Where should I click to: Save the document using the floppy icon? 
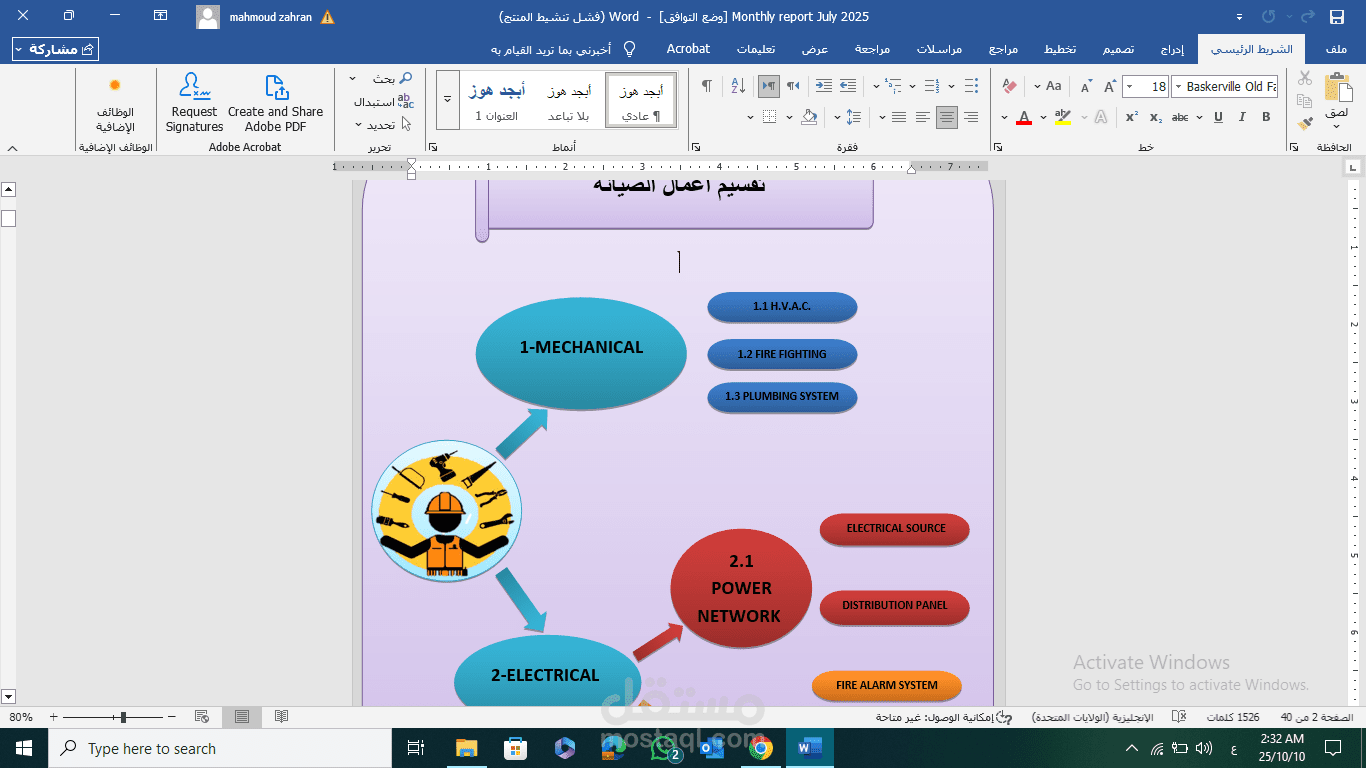tap(1337, 17)
